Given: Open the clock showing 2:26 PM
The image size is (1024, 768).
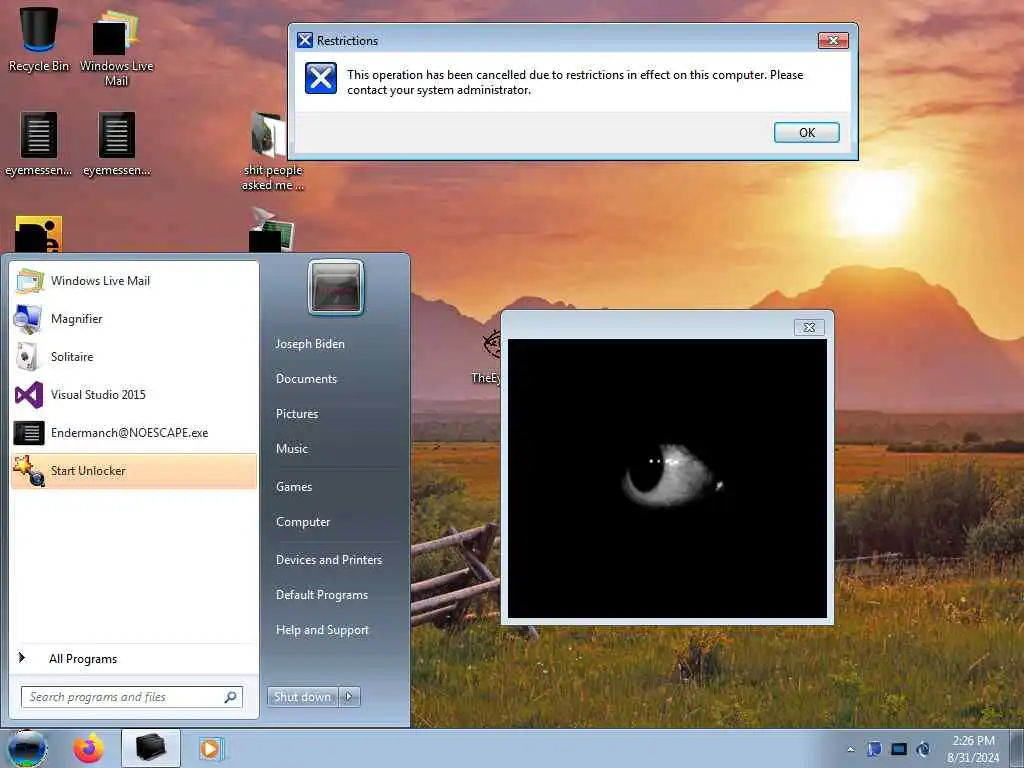Looking at the screenshot, I should (x=973, y=749).
